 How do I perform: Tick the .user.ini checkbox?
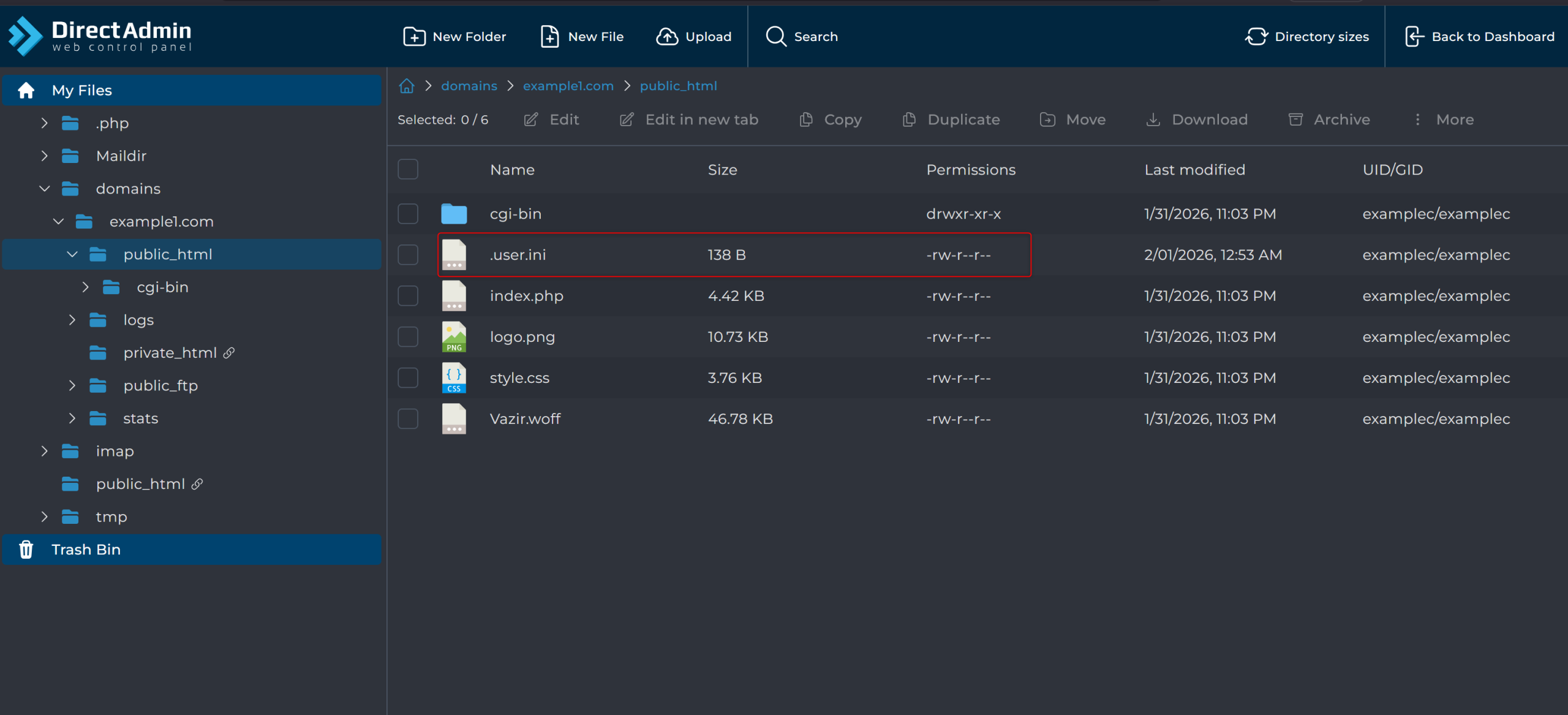coord(408,255)
